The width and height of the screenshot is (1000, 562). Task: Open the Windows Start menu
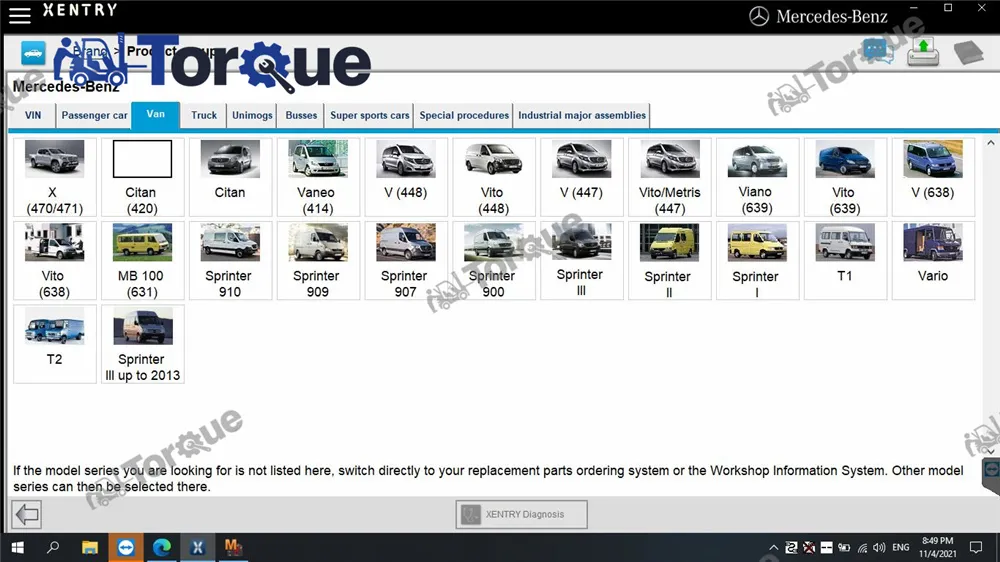coord(17,547)
